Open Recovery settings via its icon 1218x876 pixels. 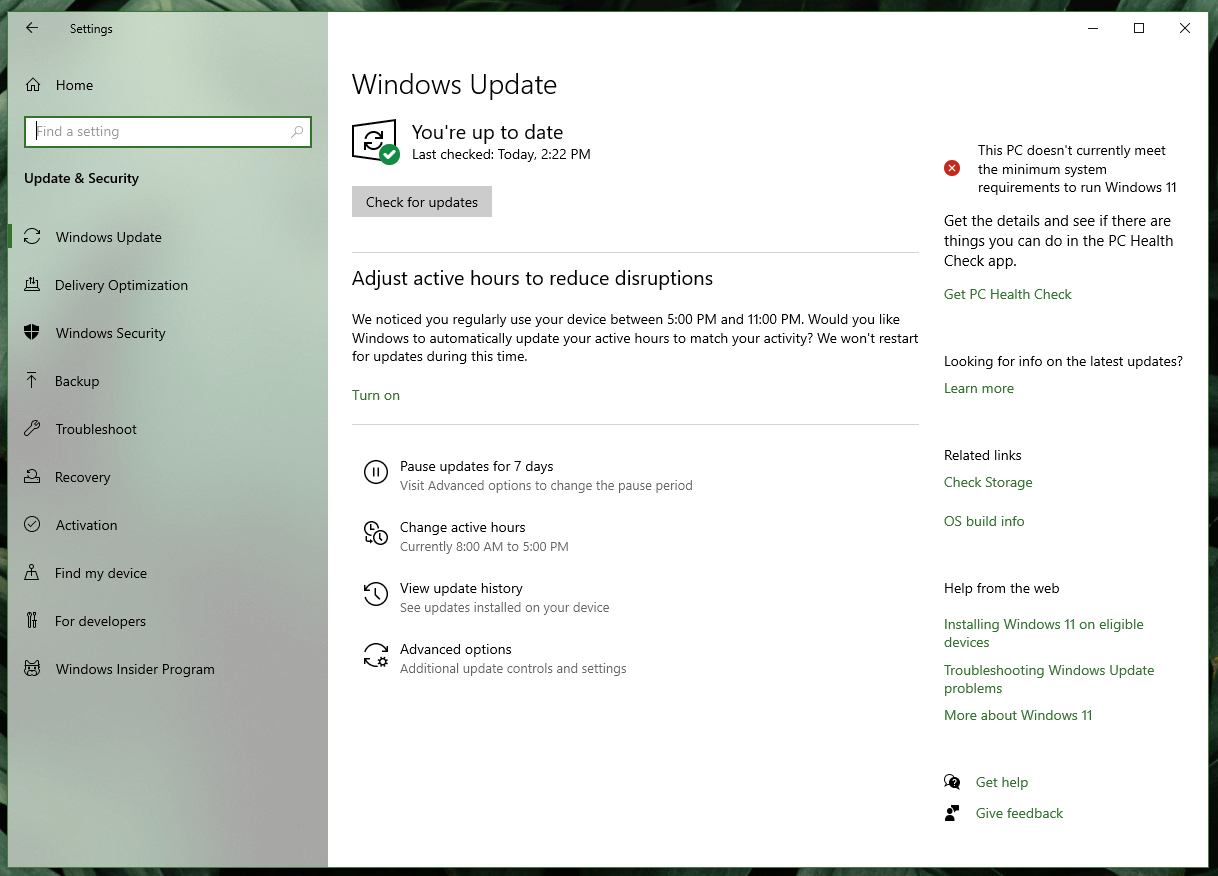33,477
